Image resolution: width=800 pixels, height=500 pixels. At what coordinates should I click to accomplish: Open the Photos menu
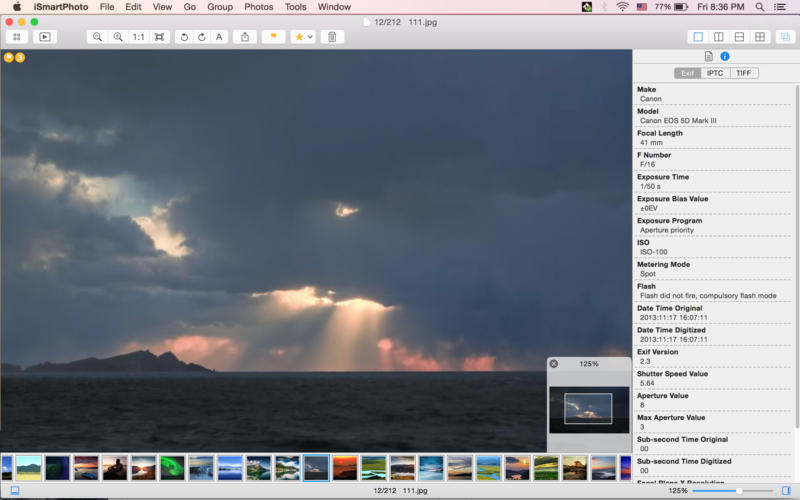click(258, 7)
